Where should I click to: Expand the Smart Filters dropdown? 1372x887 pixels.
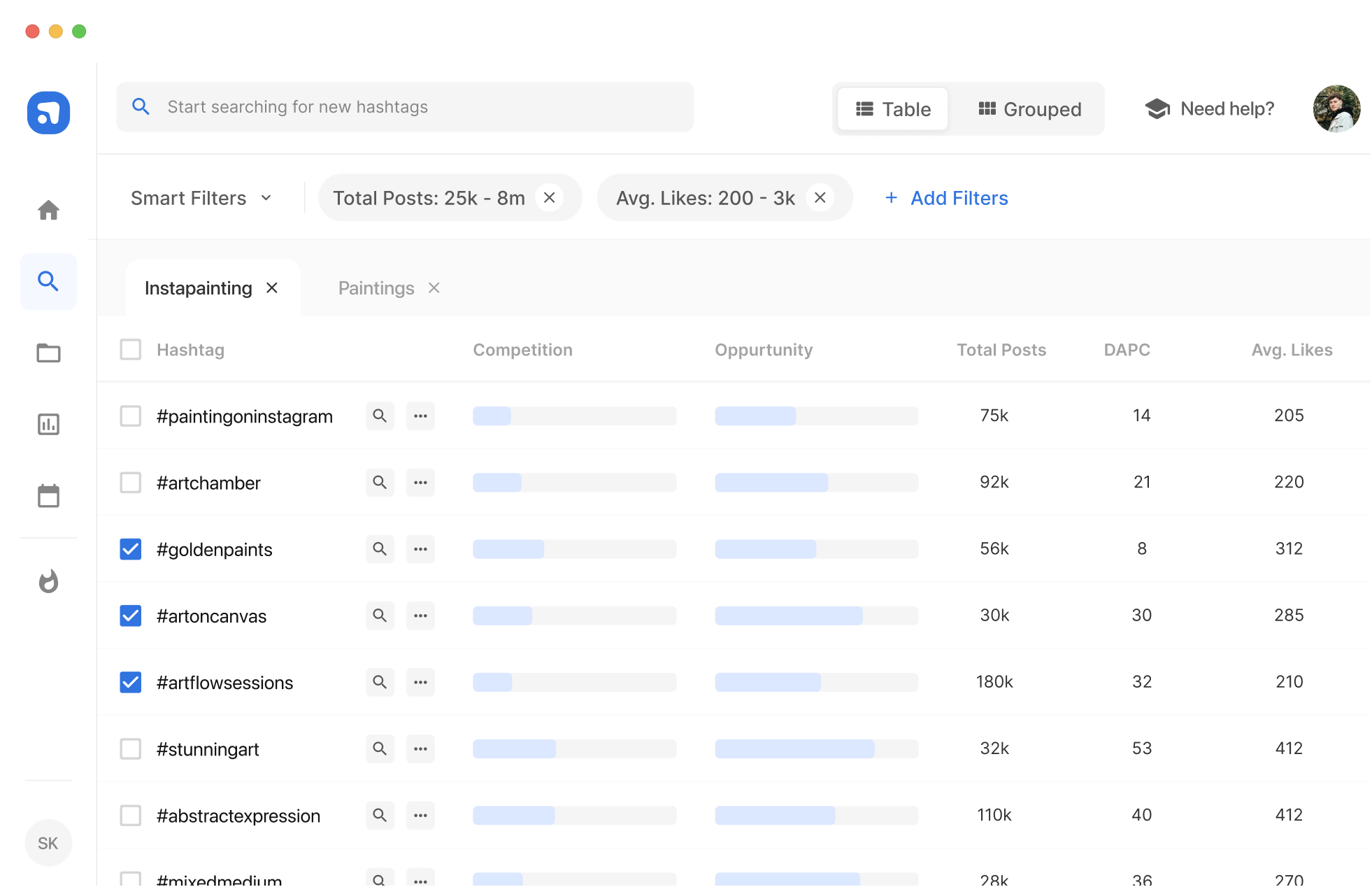[201, 198]
